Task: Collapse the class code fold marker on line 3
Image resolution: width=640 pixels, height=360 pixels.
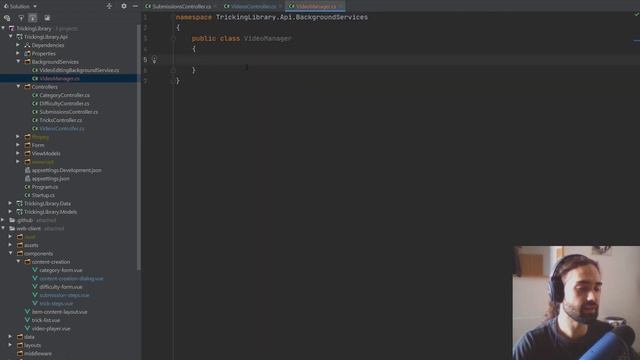Action: pos(173,38)
